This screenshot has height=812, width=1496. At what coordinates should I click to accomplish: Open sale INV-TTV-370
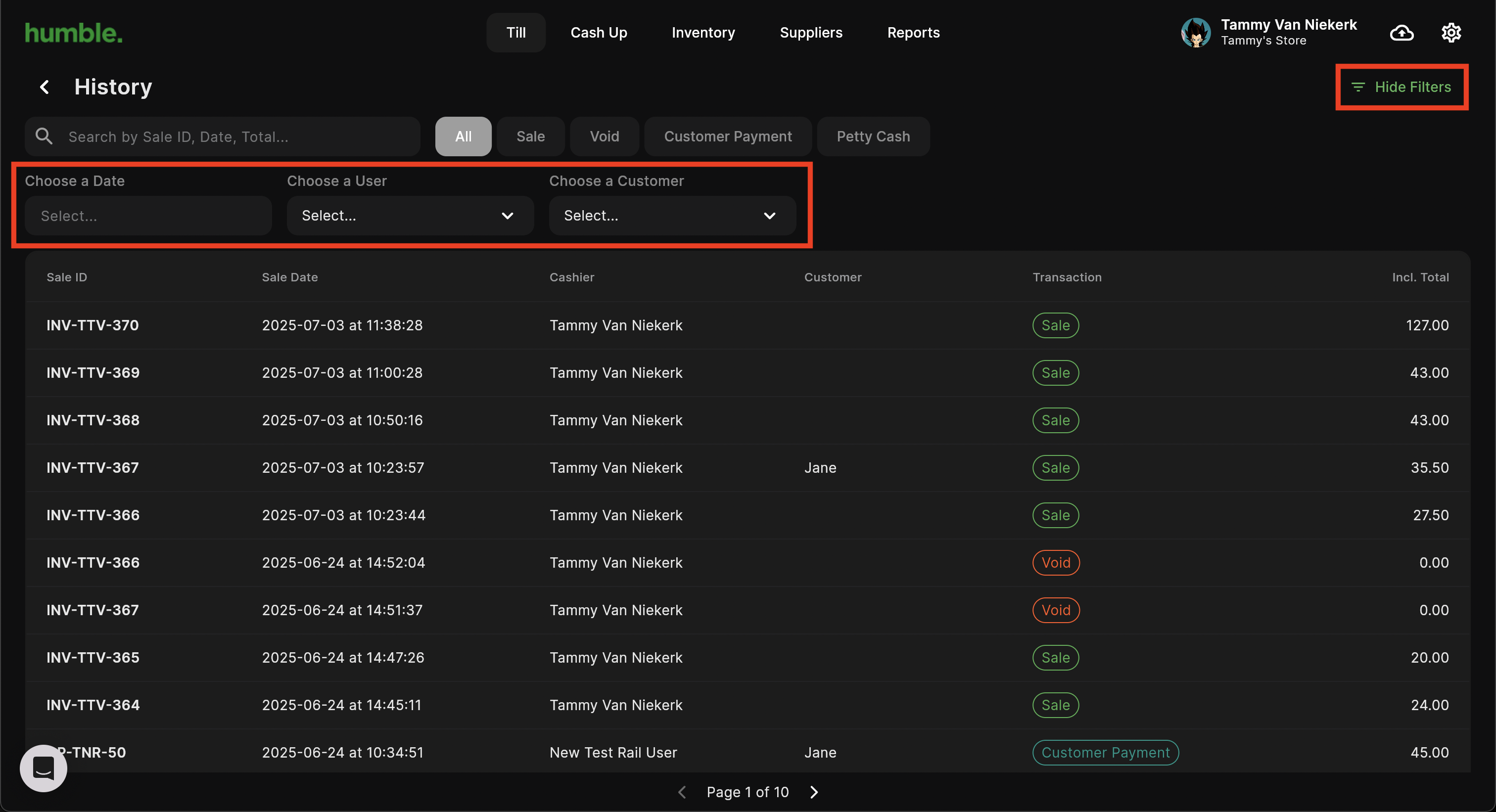pos(748,325)
